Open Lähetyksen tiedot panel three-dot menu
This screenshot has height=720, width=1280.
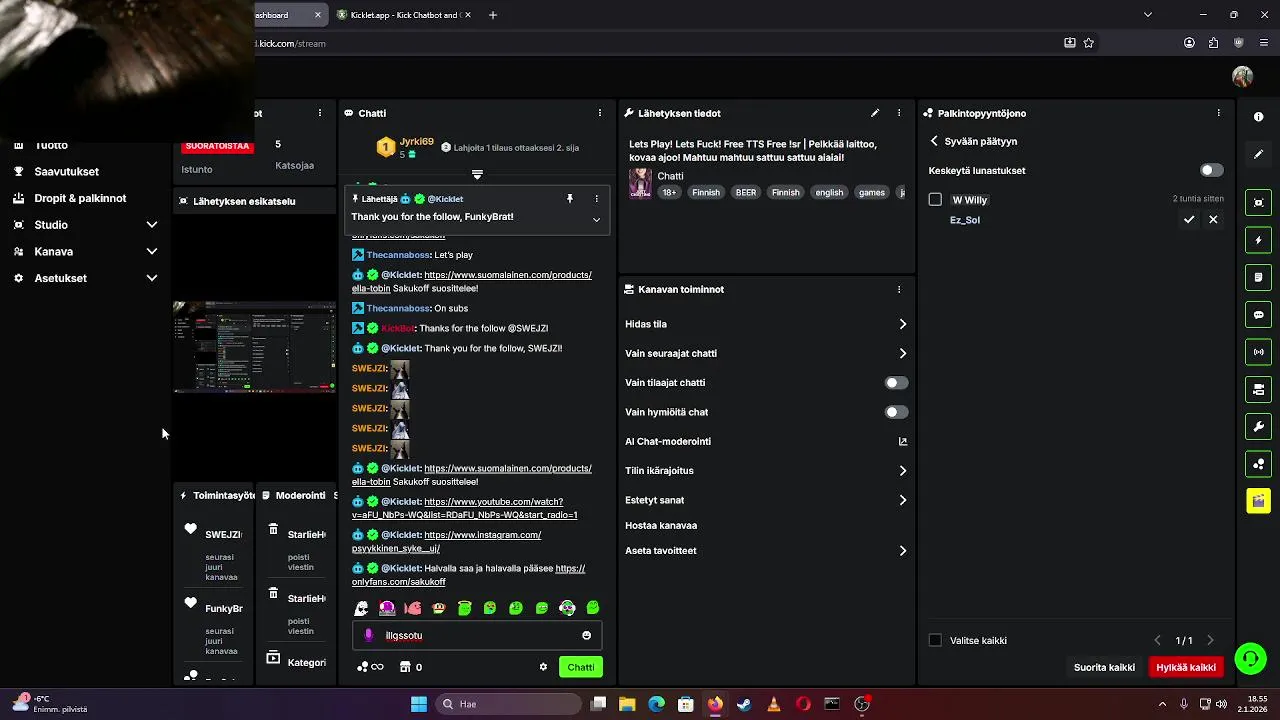click(899, 113)
